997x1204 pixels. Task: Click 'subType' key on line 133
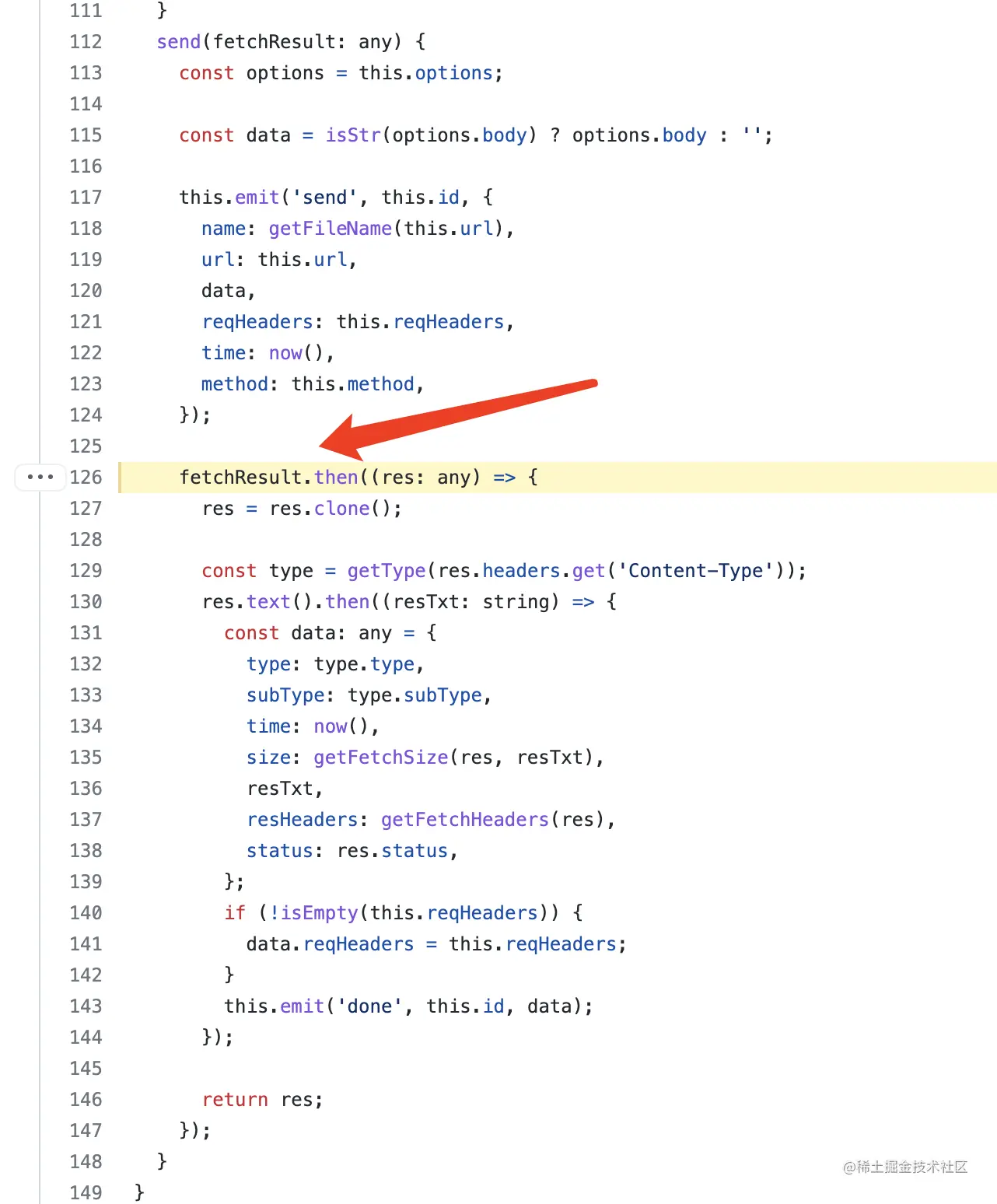click(x=285, y=695)
